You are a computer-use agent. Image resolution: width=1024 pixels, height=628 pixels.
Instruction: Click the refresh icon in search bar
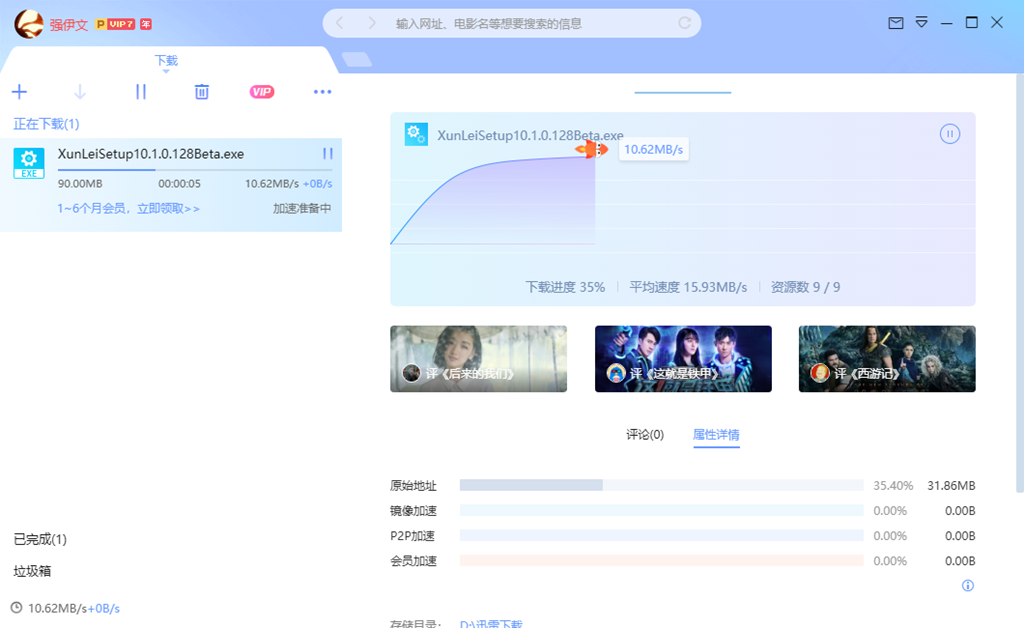click(x=684, y=24)
